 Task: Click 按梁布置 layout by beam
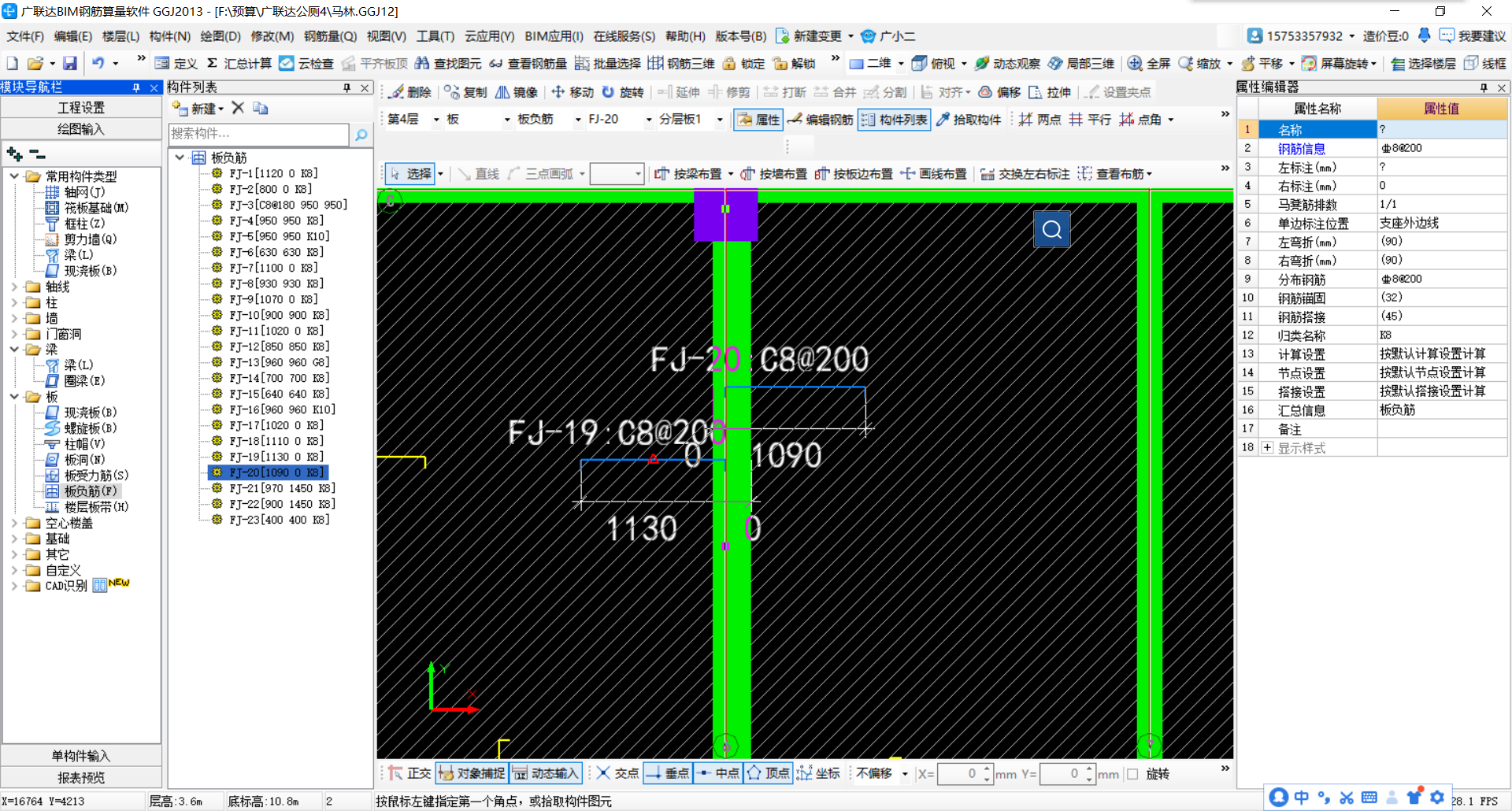(688, 173)
